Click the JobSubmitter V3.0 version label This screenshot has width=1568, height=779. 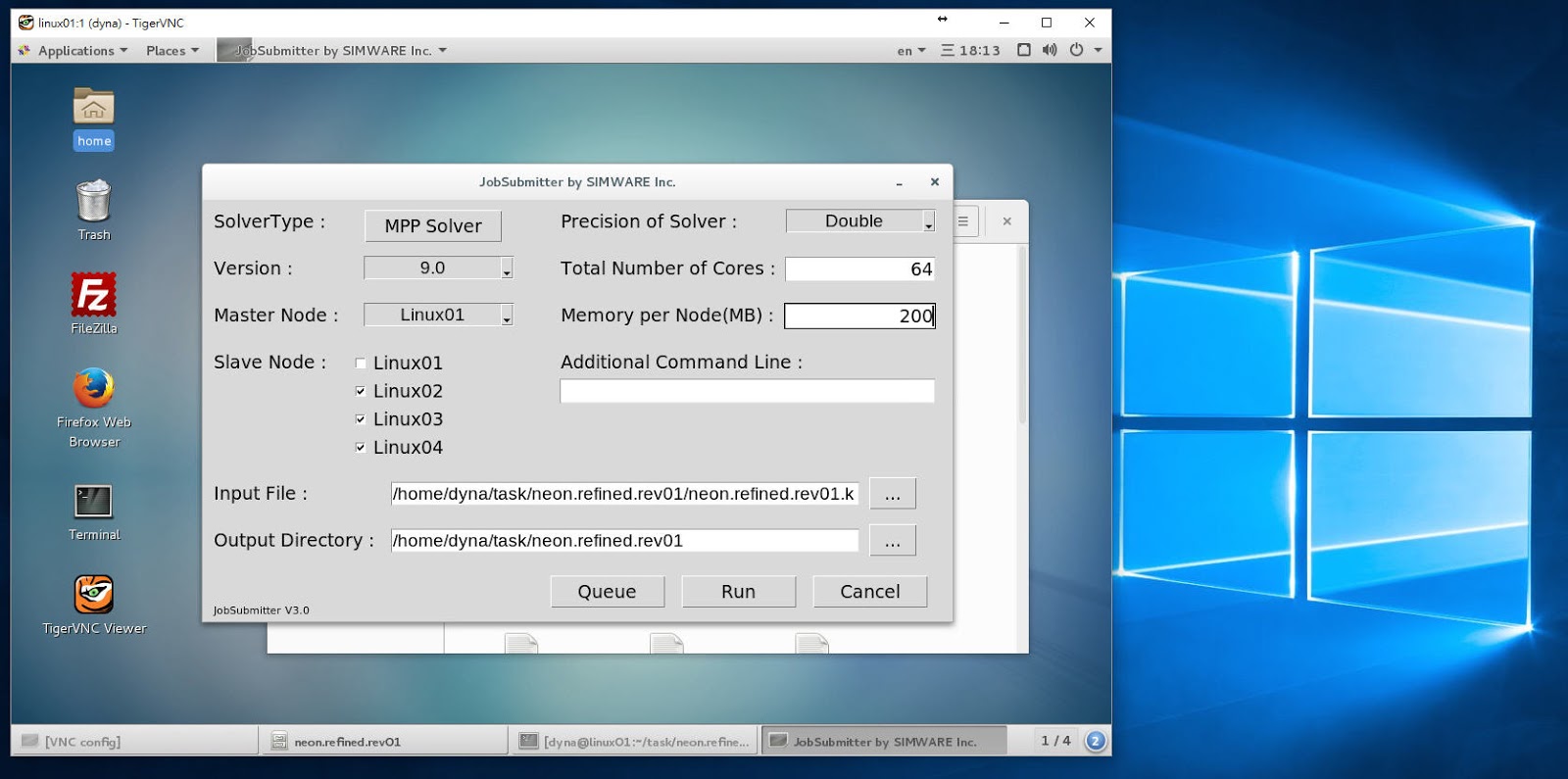click(x=262, y=610)
